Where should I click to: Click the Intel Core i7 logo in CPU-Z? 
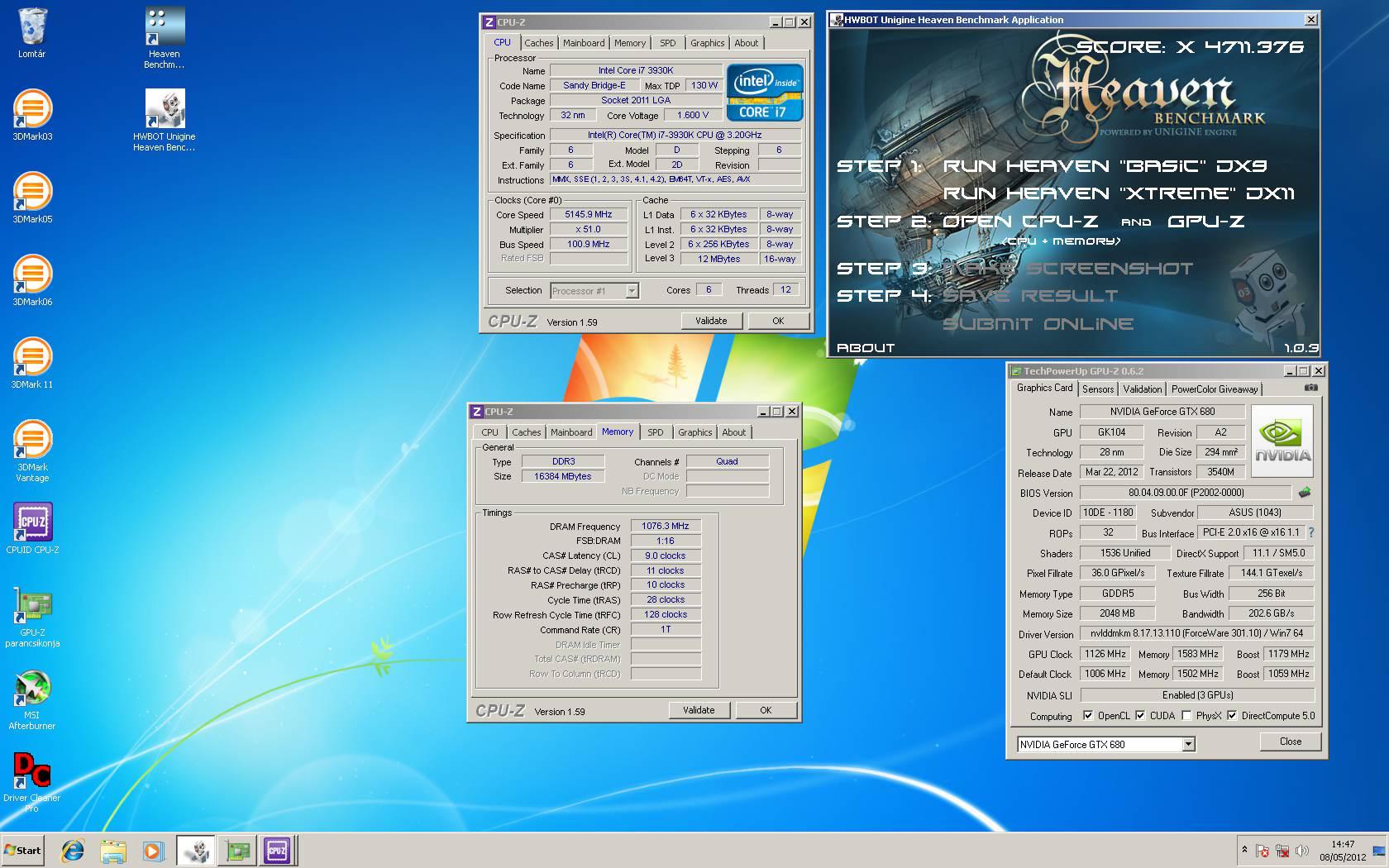(764, 93)
